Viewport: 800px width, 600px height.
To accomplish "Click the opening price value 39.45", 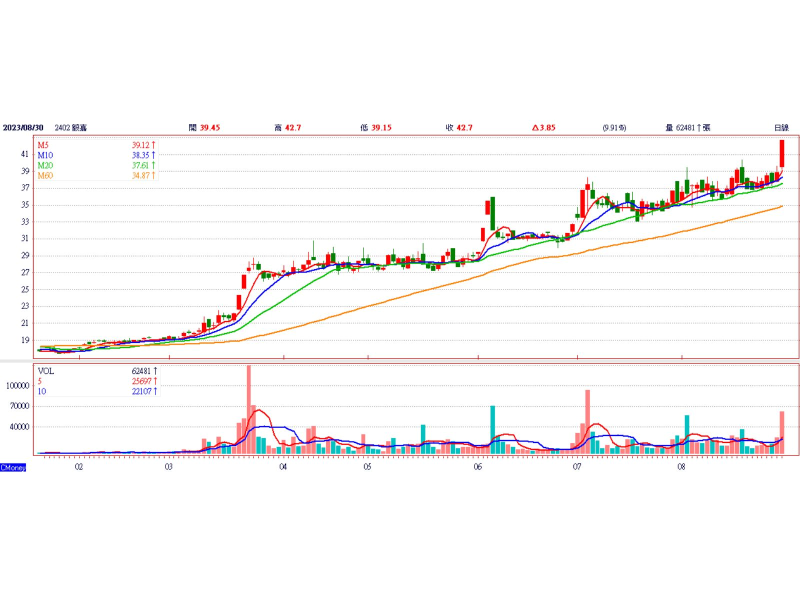I will click(x=209, y=128).
